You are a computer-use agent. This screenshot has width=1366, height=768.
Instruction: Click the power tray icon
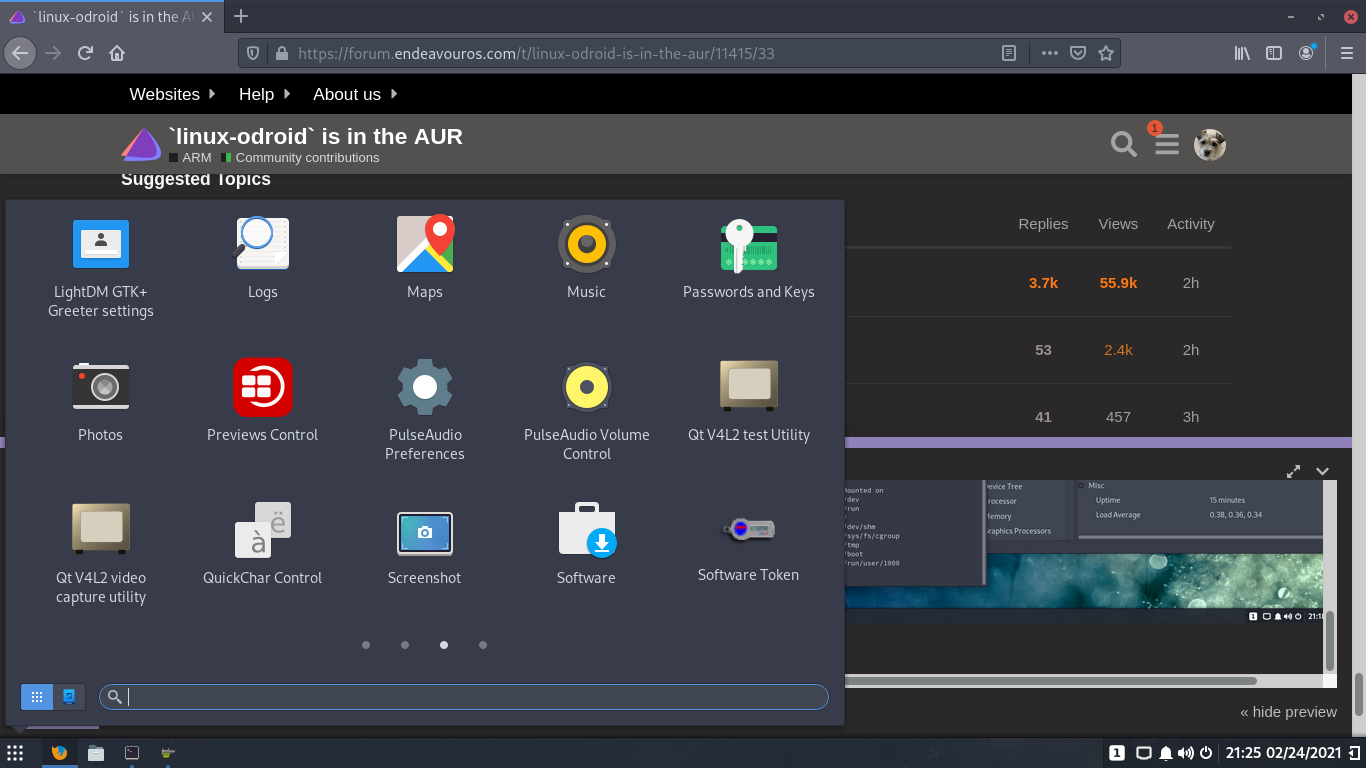pos(1206,753)
